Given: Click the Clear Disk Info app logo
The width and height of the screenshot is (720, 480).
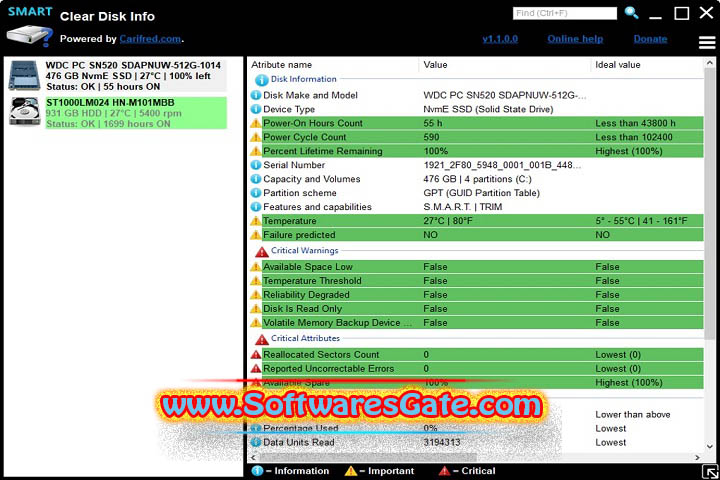Looking at the screenshot, I should pos(30,26).
